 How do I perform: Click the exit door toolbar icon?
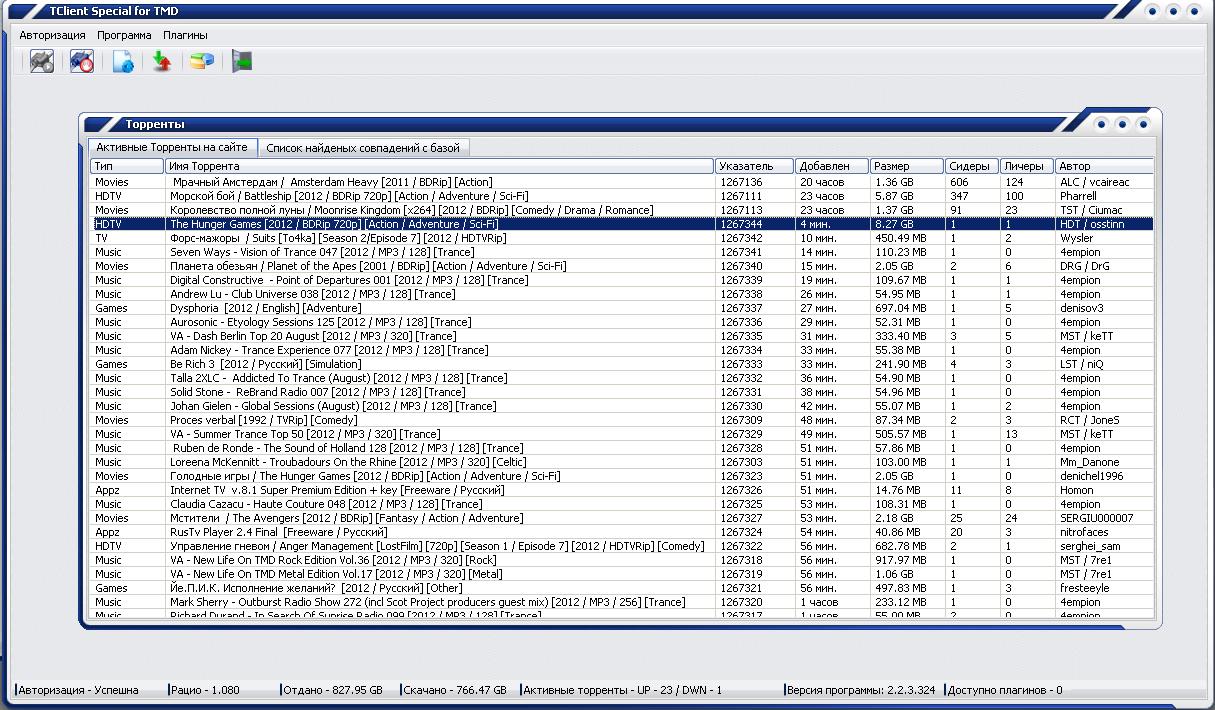[x=242, y=62]
